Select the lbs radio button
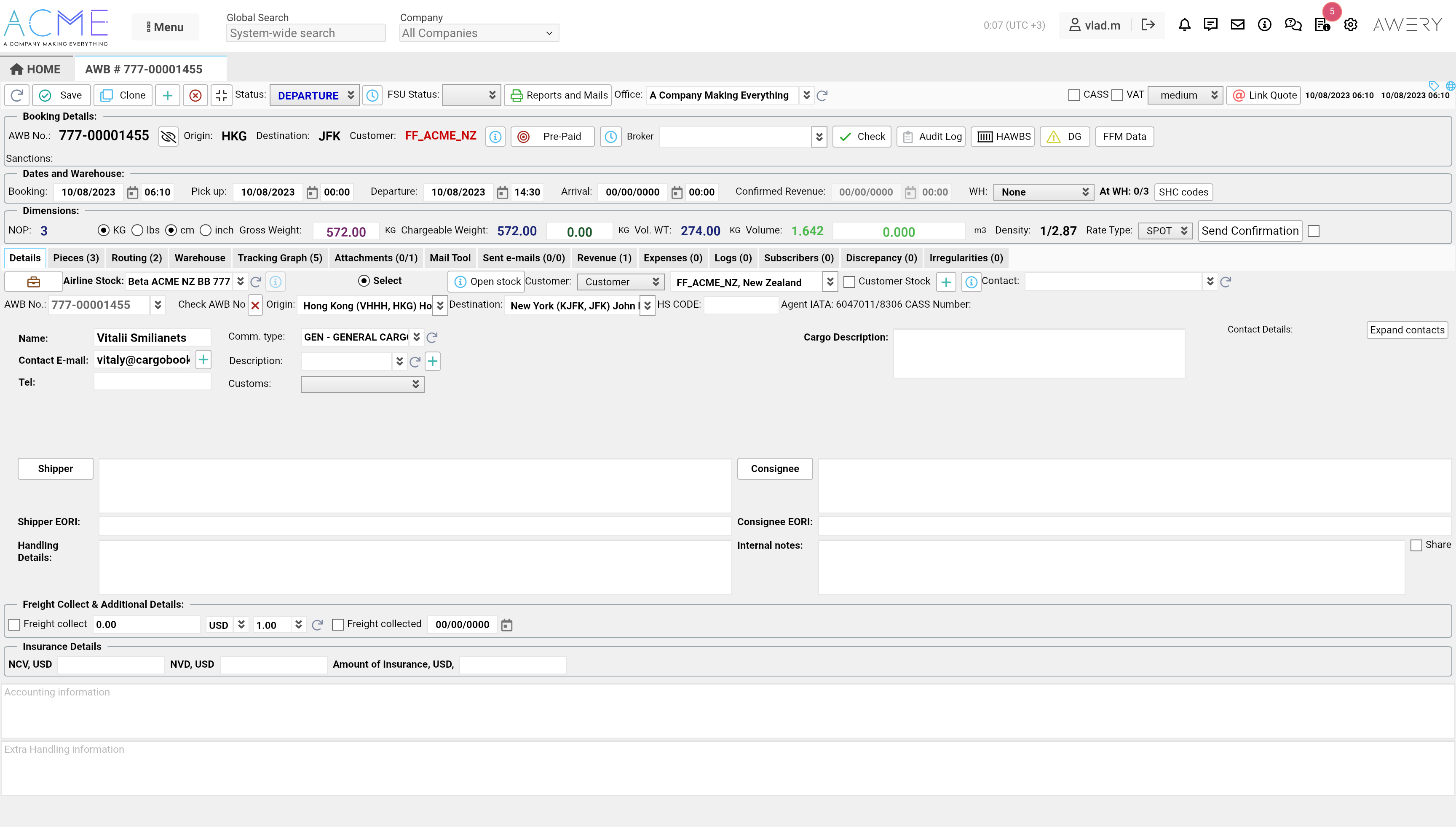1456x827 pixels. [x=137, y=230]
